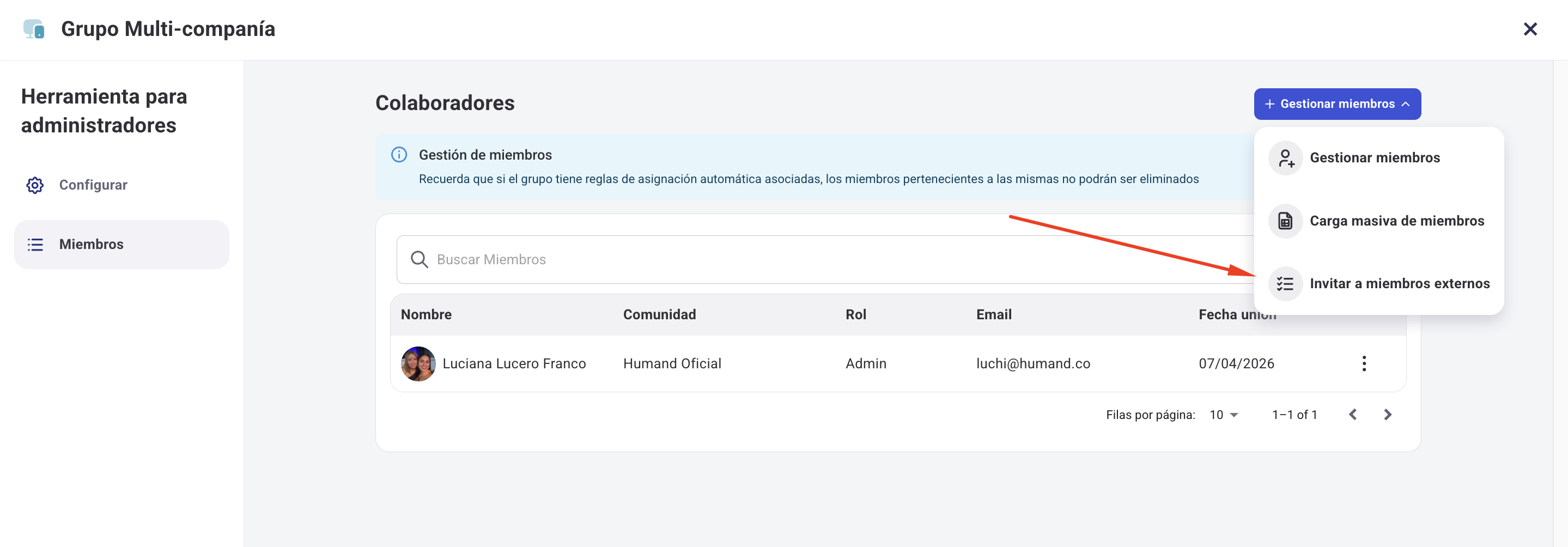
Task: Click Luciana Lucero Franco's avatar photo
Action: (x=417, y=363)
